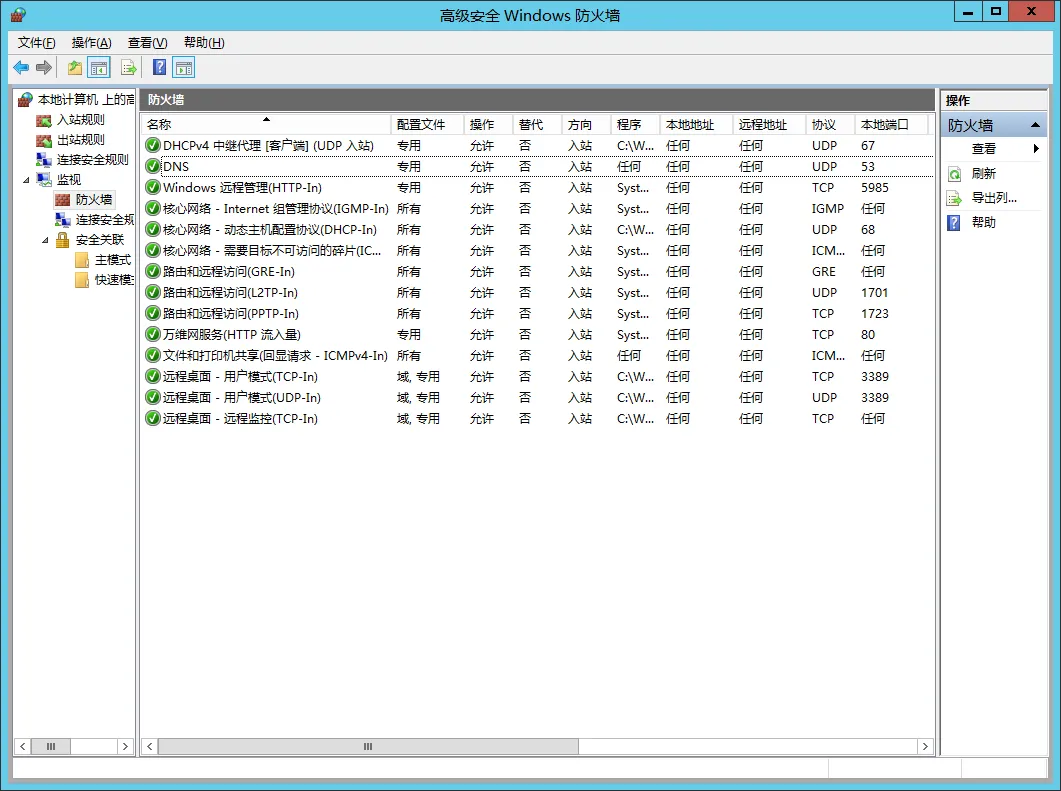Sort by the 程序 column header
This screenshot has width=1061, height=791.
click(x=635, y=125)
